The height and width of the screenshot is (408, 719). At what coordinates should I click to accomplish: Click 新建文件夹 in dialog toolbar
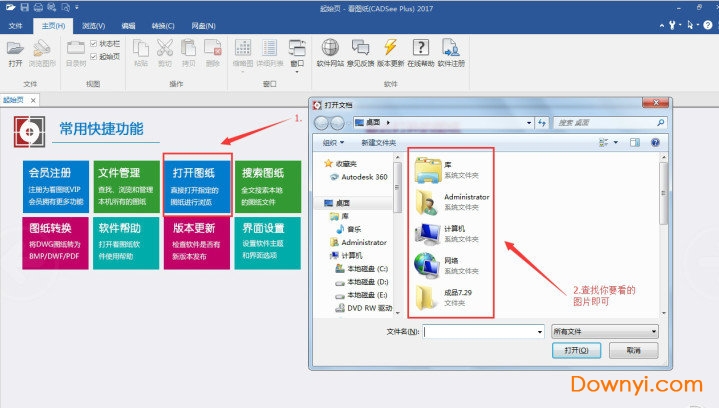point(378,143)
